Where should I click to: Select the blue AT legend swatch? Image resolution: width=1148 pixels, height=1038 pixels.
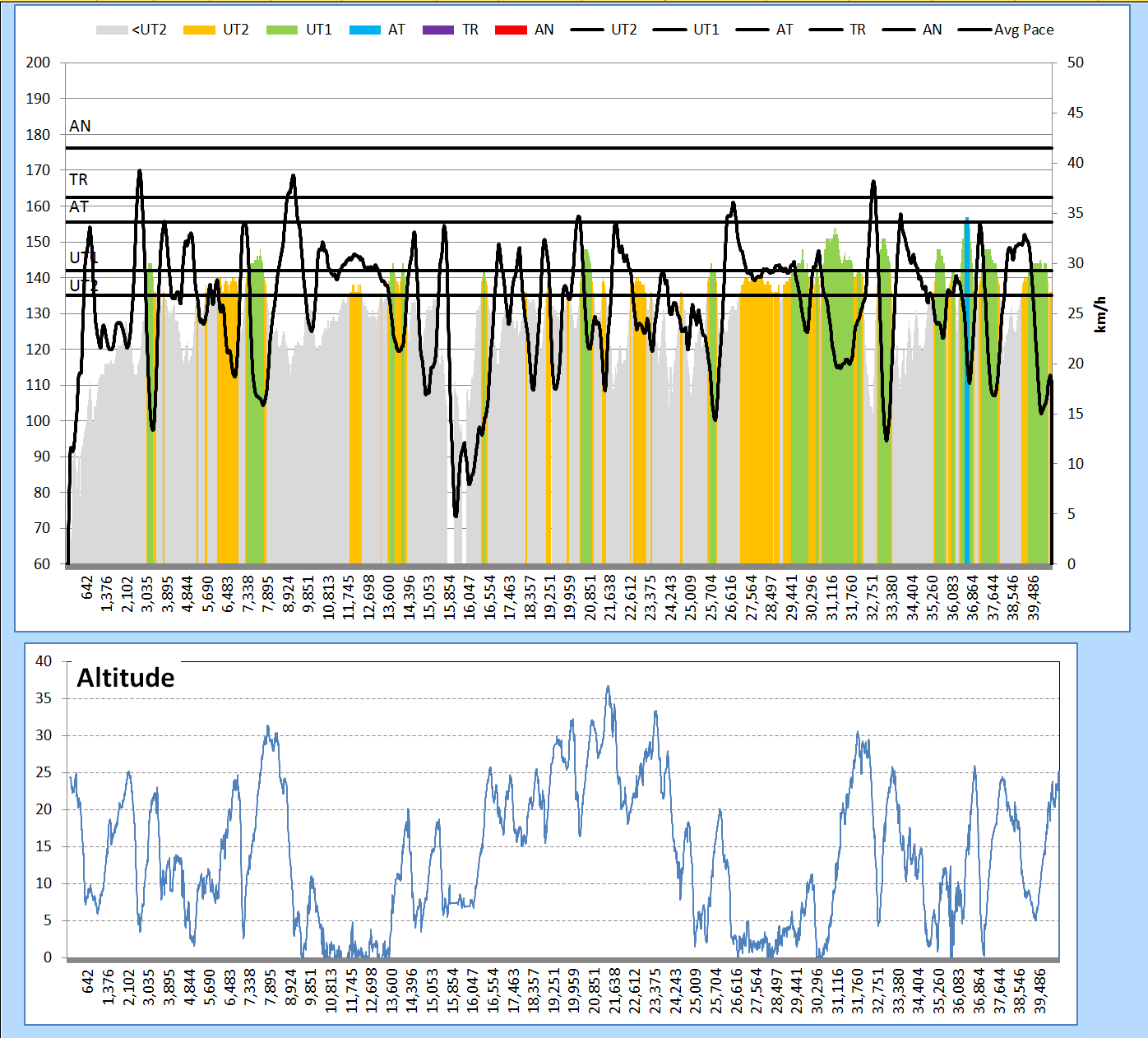(x=365, y=30)
